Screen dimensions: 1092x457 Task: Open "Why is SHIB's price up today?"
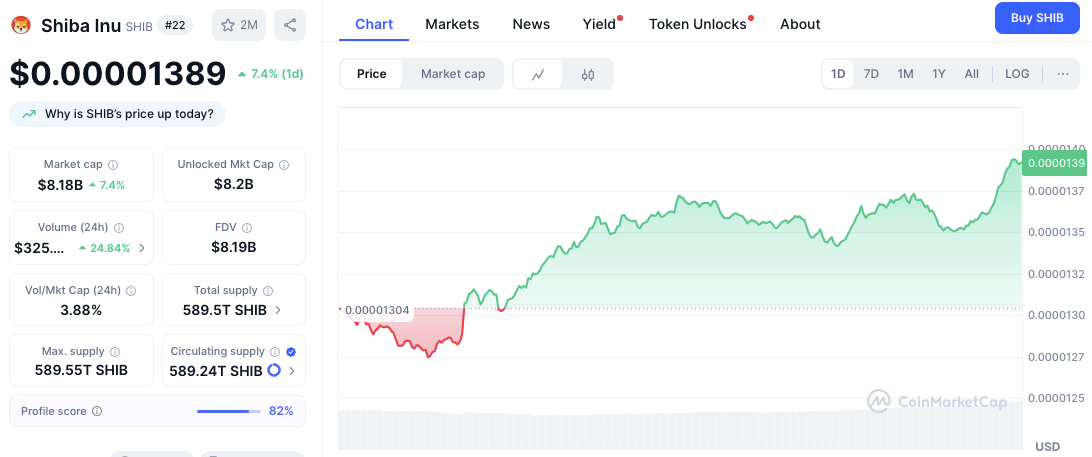[x=118, y=114]
